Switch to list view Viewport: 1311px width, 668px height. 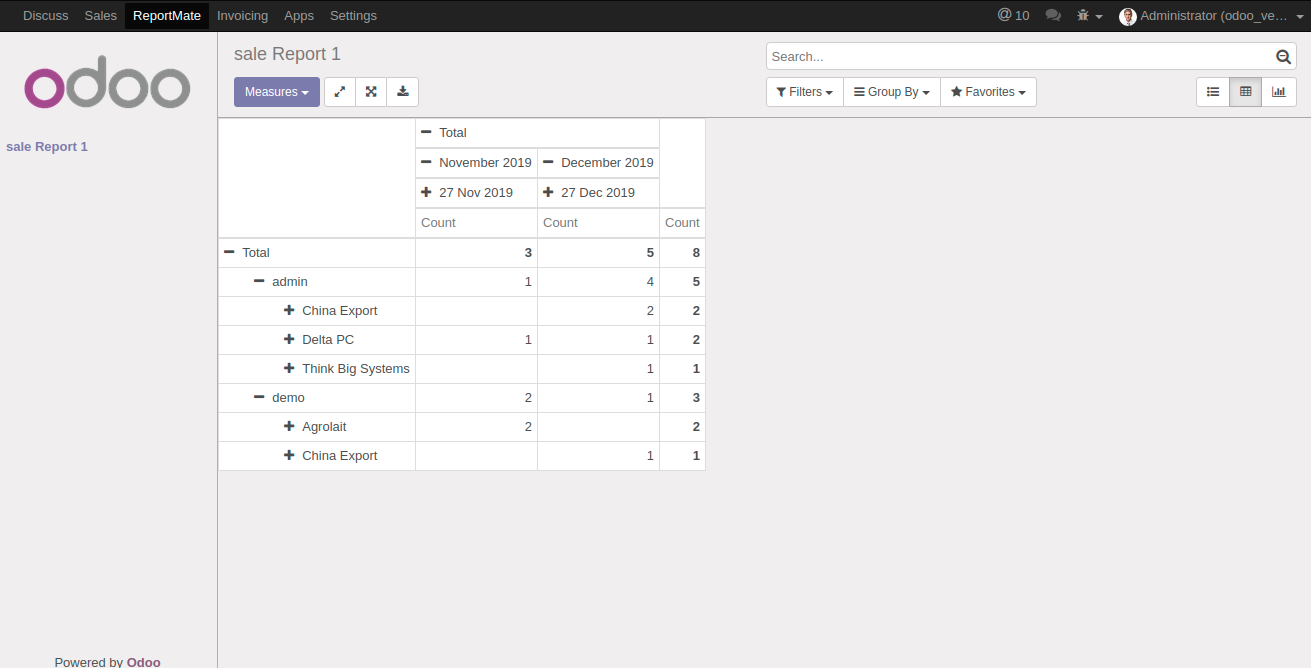tap(1213, 92)
